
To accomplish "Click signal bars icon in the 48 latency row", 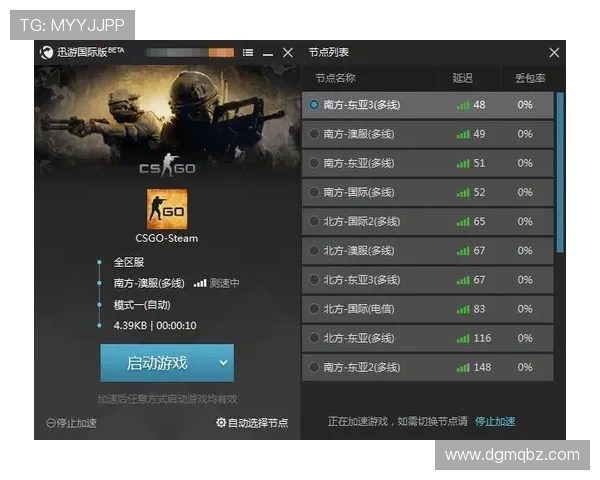I will [463, 105].
